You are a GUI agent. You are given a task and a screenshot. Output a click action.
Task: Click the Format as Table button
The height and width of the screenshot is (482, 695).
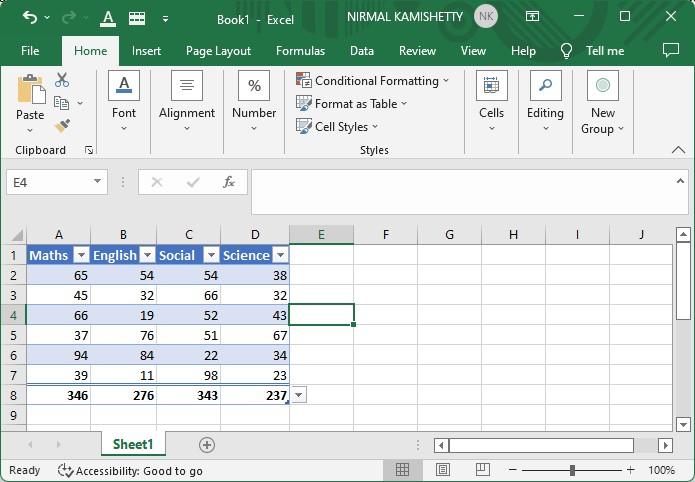353,104
